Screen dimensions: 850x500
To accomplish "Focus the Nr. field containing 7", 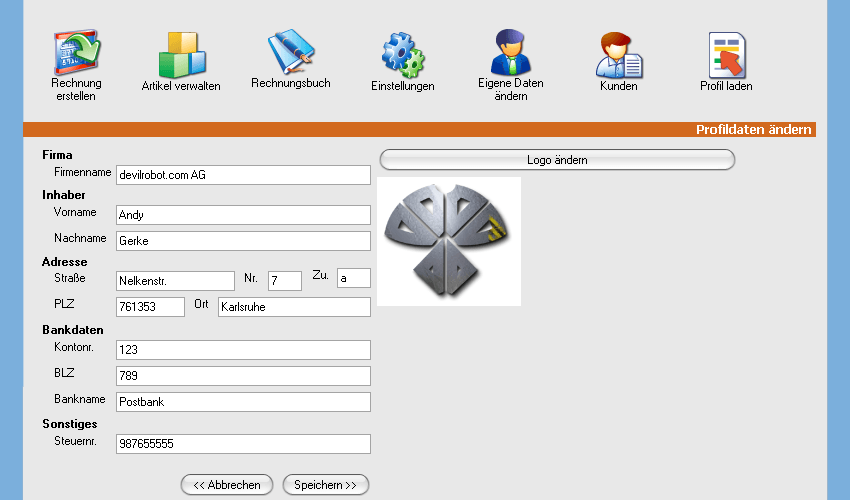I will pos(285,281).
